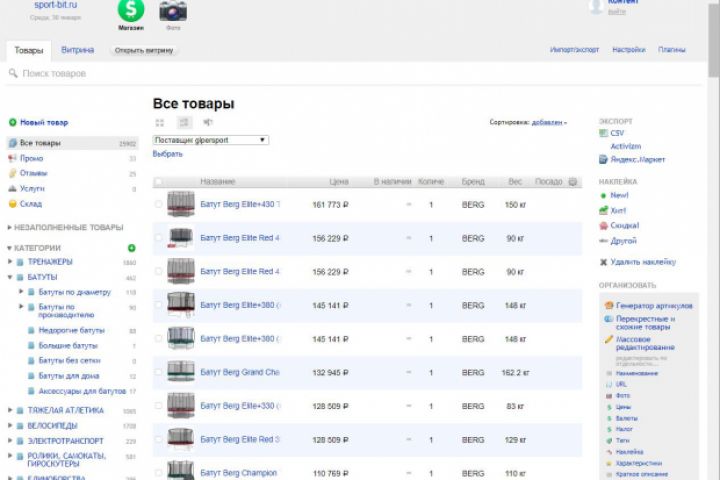Click the Открыть витрину button

coord(144,51)
